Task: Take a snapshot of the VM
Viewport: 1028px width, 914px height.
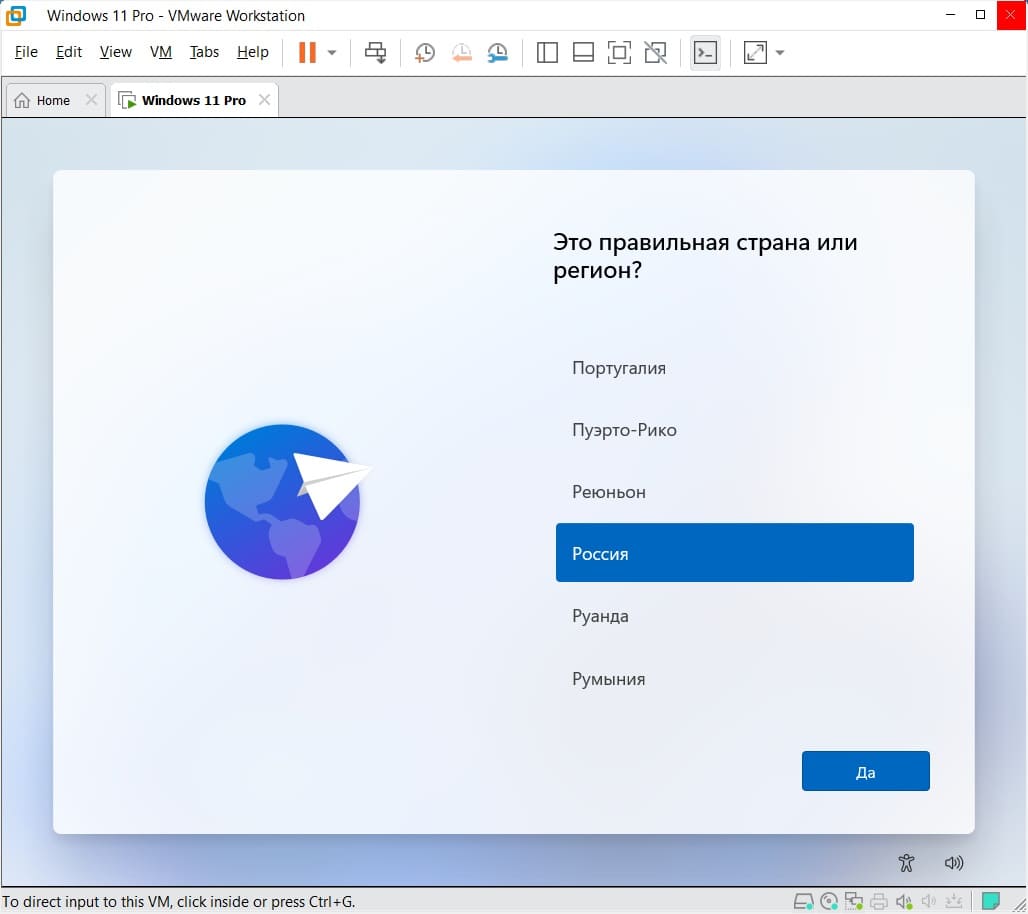Action: [425, 52]
